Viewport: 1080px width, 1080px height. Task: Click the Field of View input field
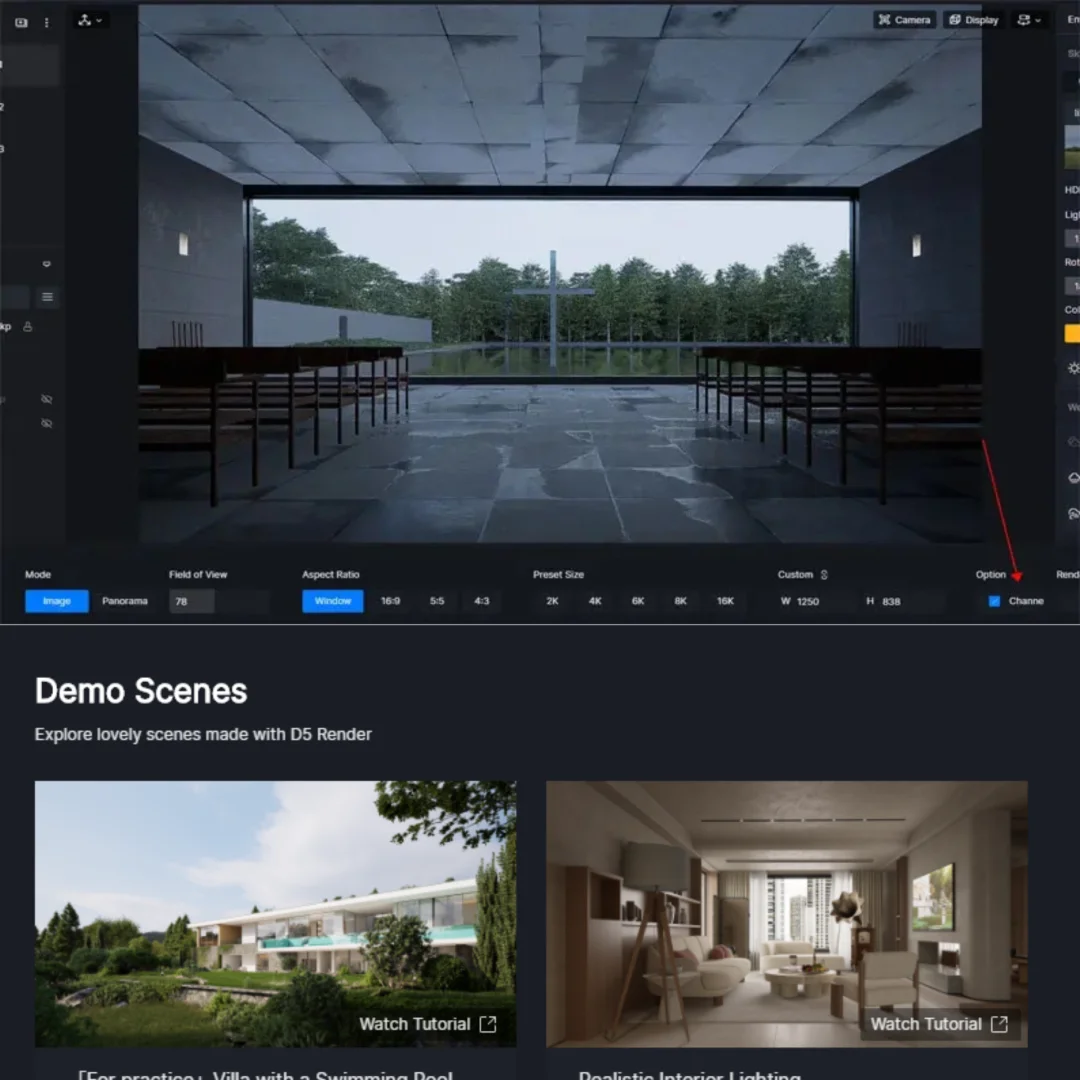pos(219,601)
